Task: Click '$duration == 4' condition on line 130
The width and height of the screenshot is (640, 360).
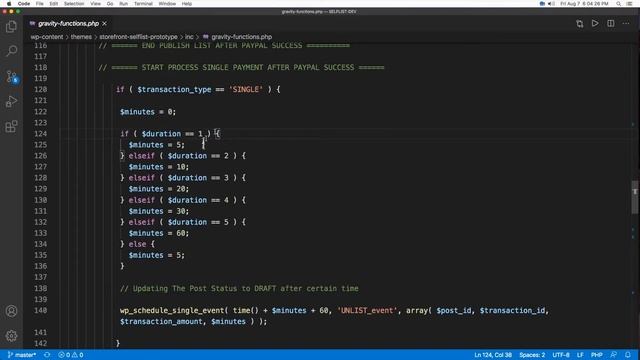Action: point(198,200)
